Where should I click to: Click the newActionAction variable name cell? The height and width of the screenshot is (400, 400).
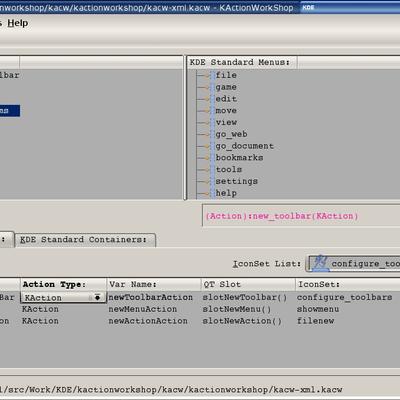click(x=148, y=321)
